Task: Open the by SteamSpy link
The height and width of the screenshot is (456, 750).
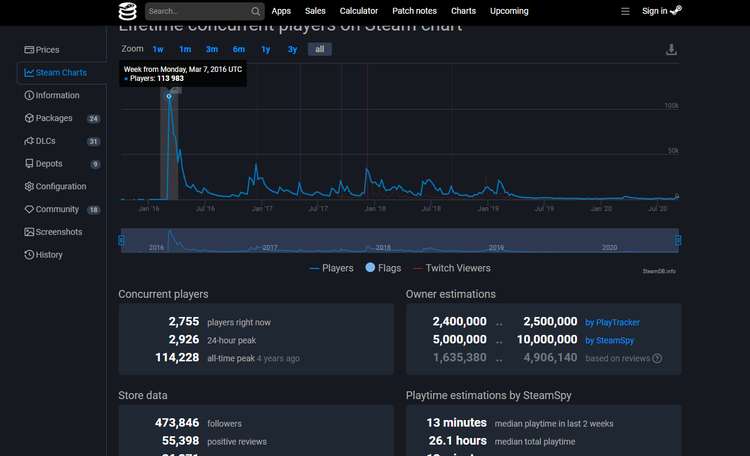Action: click(x=609, y=341)
